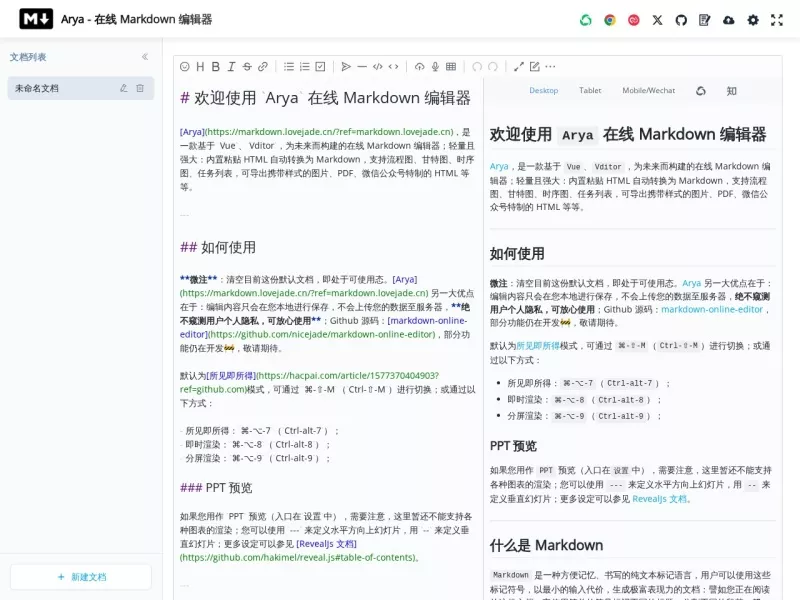Open the notes and pencil icon in the header
Screen dimensions: 800x600
point(705,20)
